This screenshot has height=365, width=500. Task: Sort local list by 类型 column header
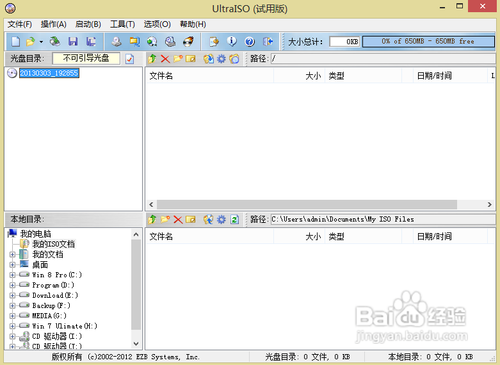pos(363,237)
